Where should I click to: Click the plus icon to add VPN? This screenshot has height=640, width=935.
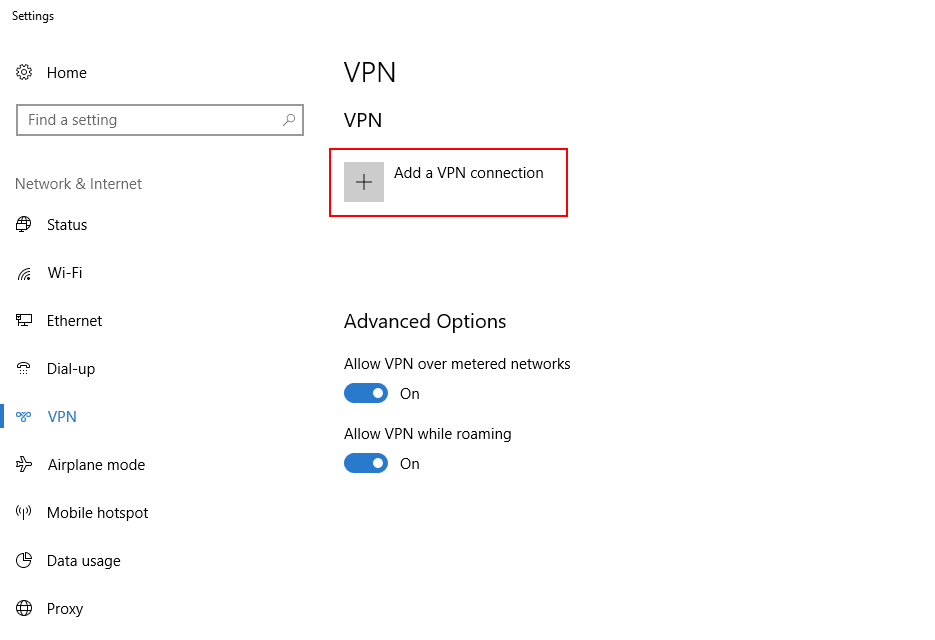364,182
